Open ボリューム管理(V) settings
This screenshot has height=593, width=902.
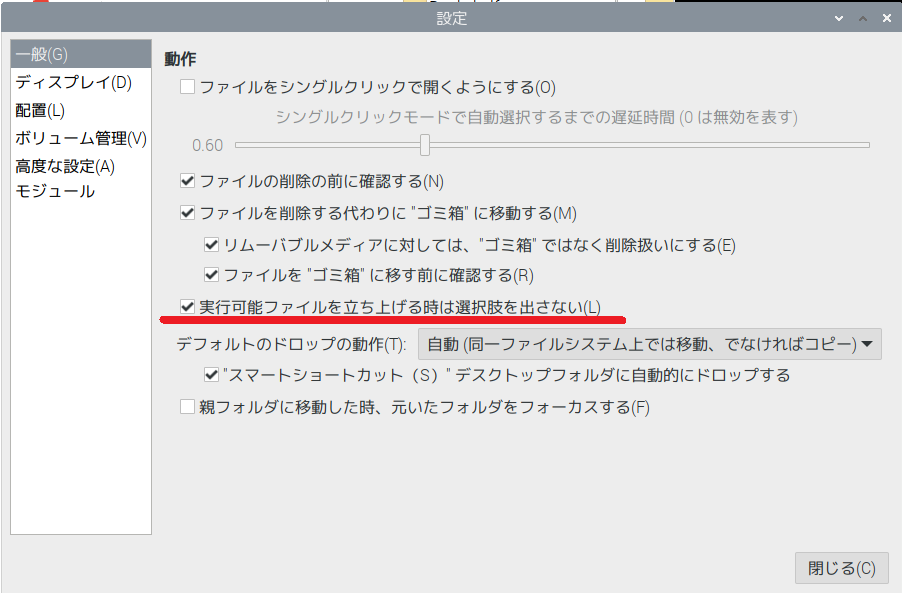(81, 138)
